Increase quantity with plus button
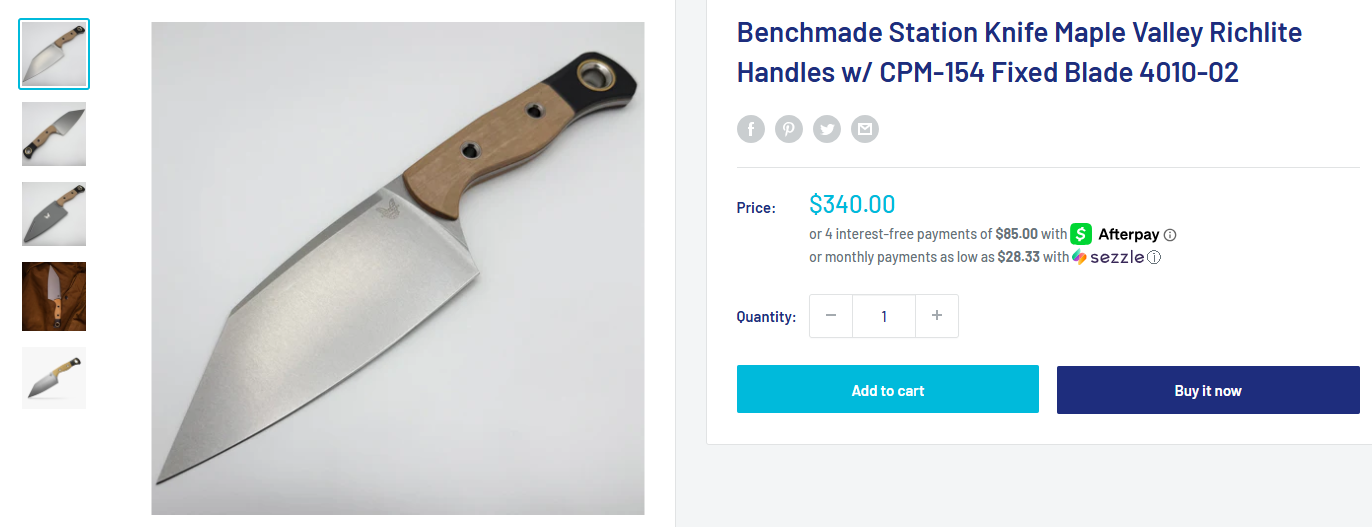 937,316
